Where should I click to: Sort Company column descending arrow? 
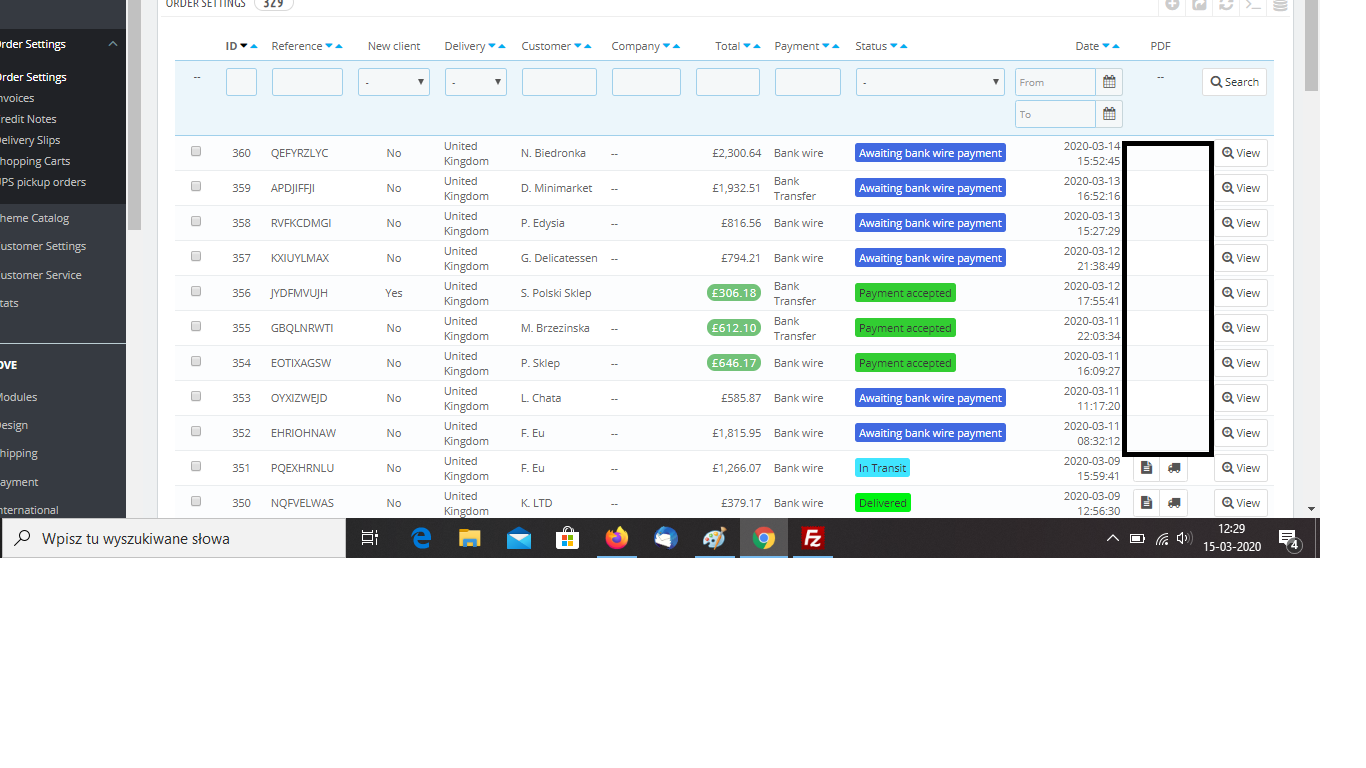(667, 46)
